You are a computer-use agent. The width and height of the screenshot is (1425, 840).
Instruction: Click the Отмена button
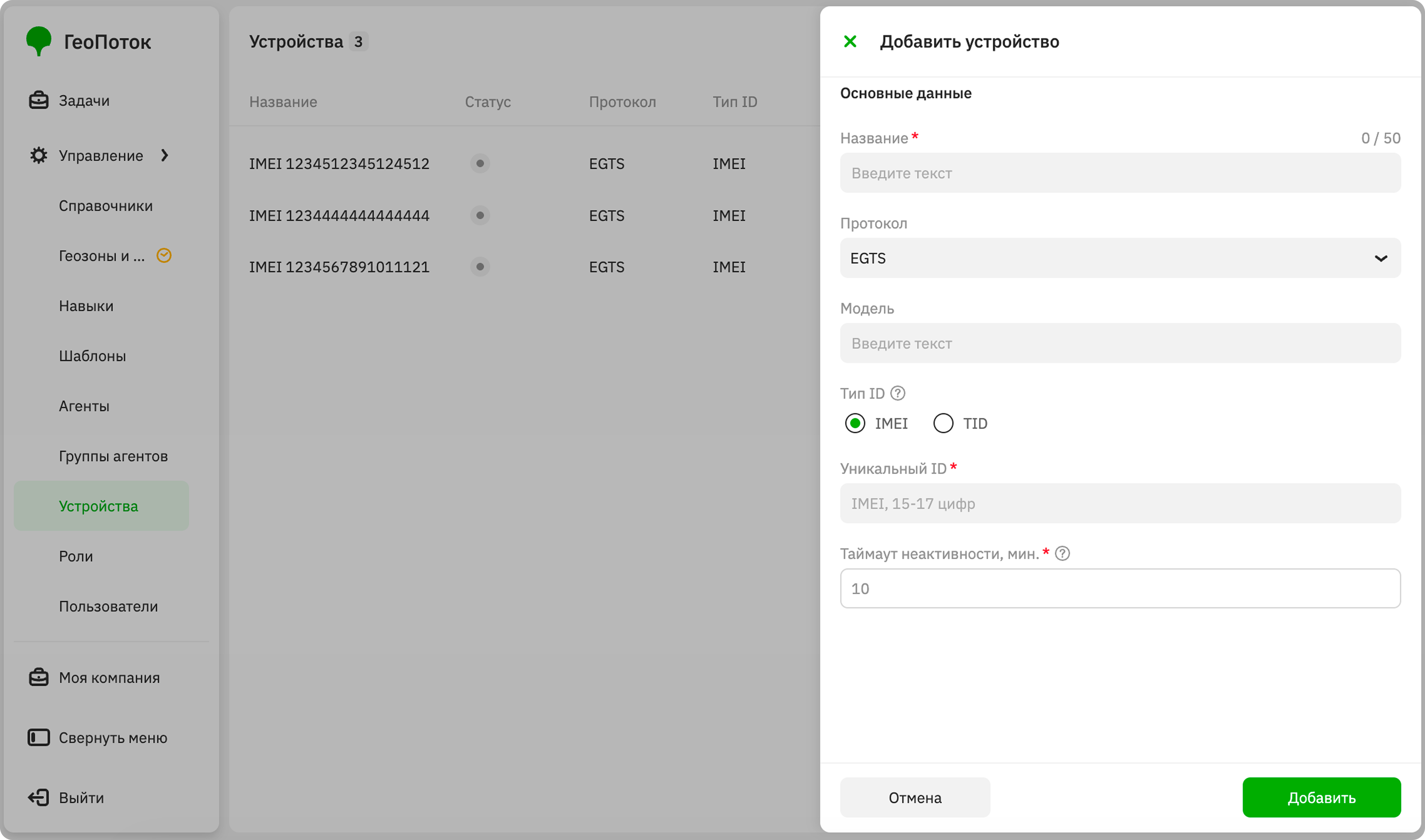(915, 797)
